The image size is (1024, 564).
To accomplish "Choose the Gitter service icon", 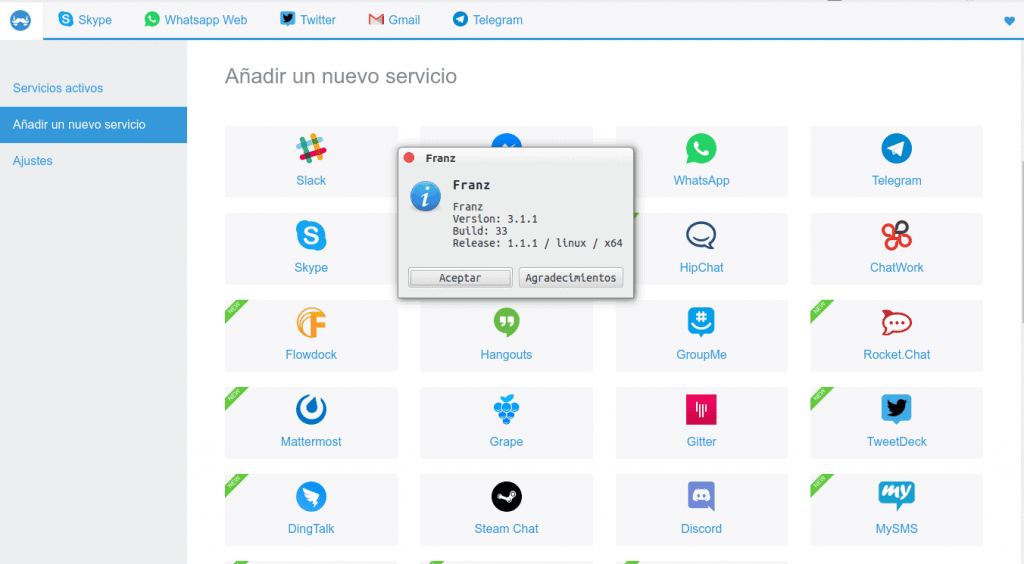I will pyautogui.click(x=701, y=410).
